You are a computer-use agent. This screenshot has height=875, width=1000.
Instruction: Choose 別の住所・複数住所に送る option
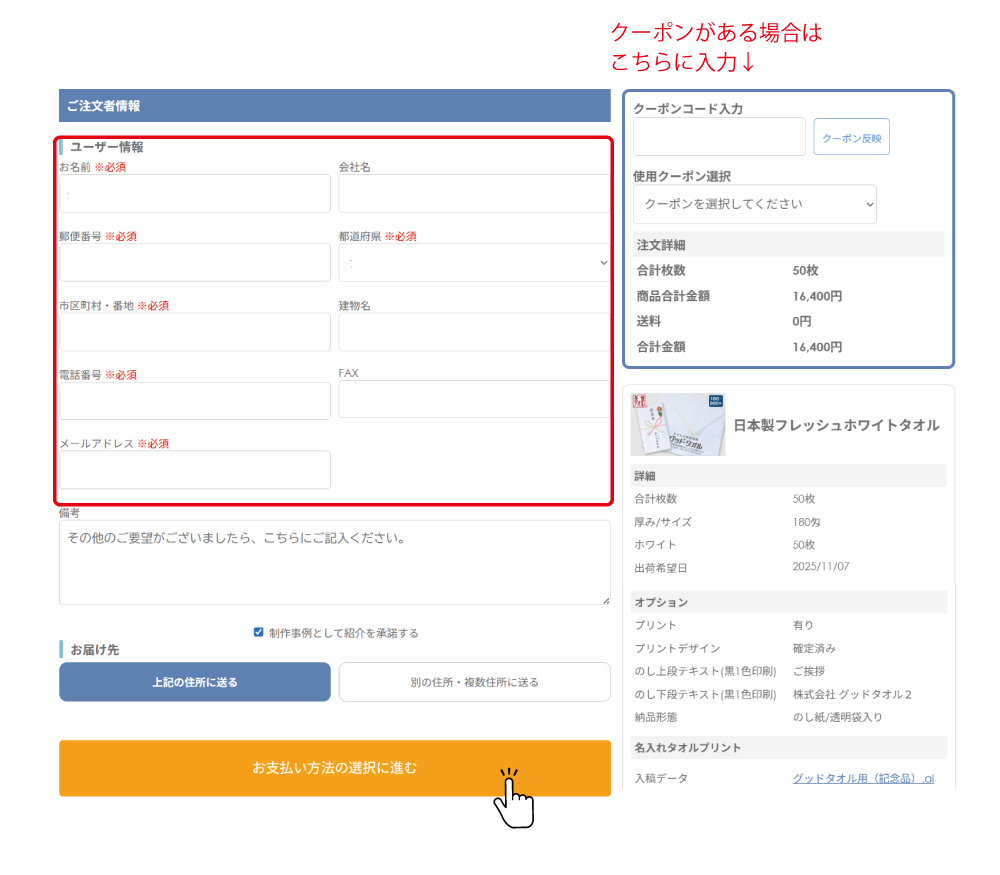(474, 682)
